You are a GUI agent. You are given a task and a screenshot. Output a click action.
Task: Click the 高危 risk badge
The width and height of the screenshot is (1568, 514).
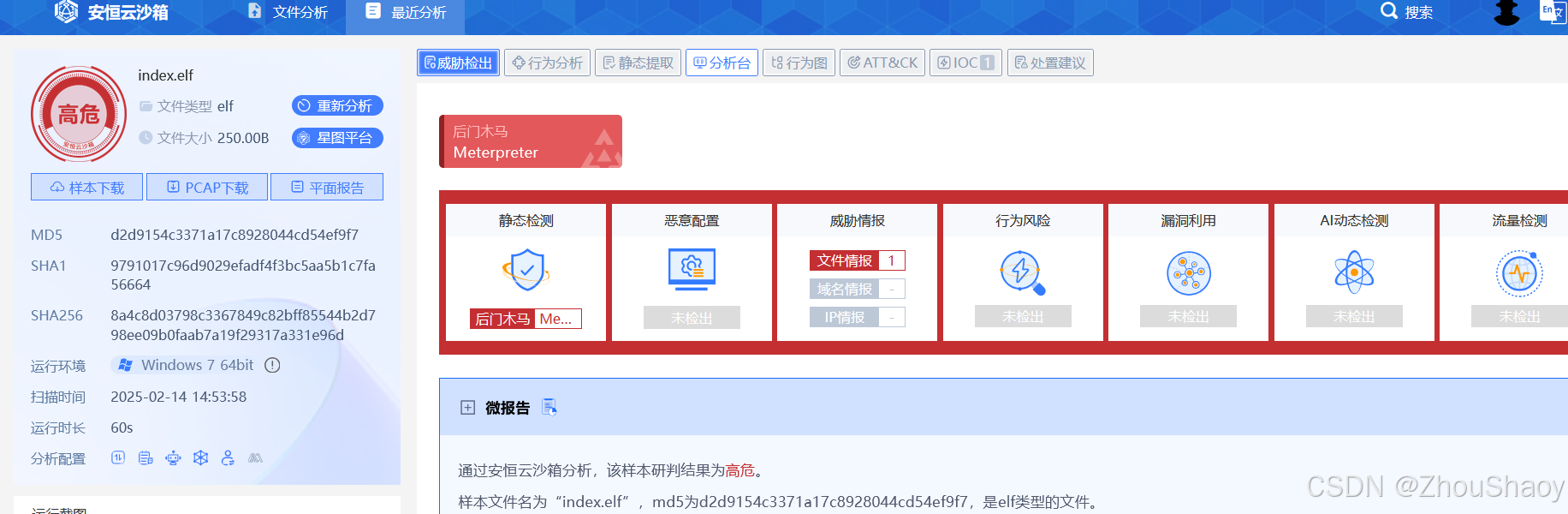pyautogui.click(x=79, y=114)
